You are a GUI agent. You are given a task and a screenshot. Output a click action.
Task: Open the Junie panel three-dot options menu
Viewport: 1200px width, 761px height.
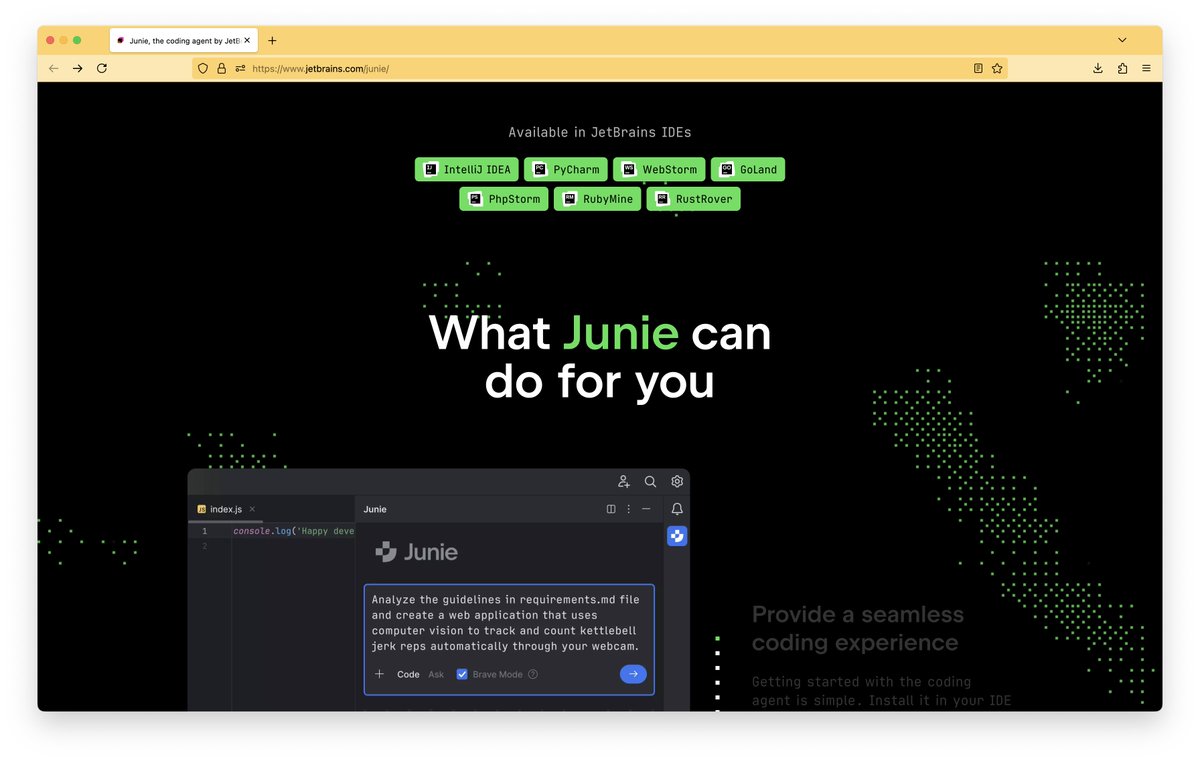click(x=628, y=509)
